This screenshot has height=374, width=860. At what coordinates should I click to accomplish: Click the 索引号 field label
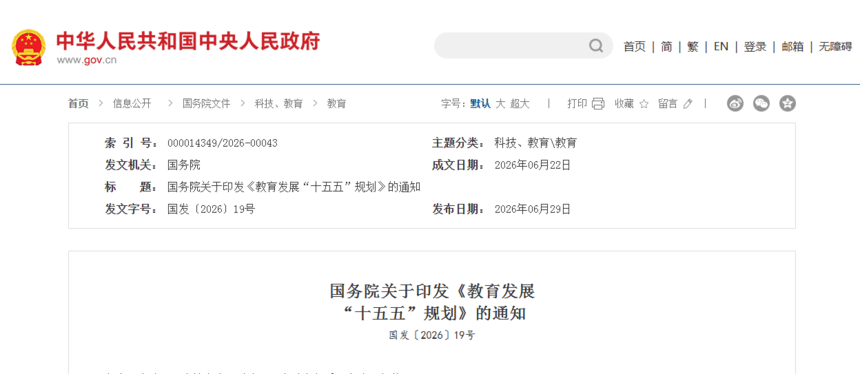pyautogui.click(x=131, y=143)
